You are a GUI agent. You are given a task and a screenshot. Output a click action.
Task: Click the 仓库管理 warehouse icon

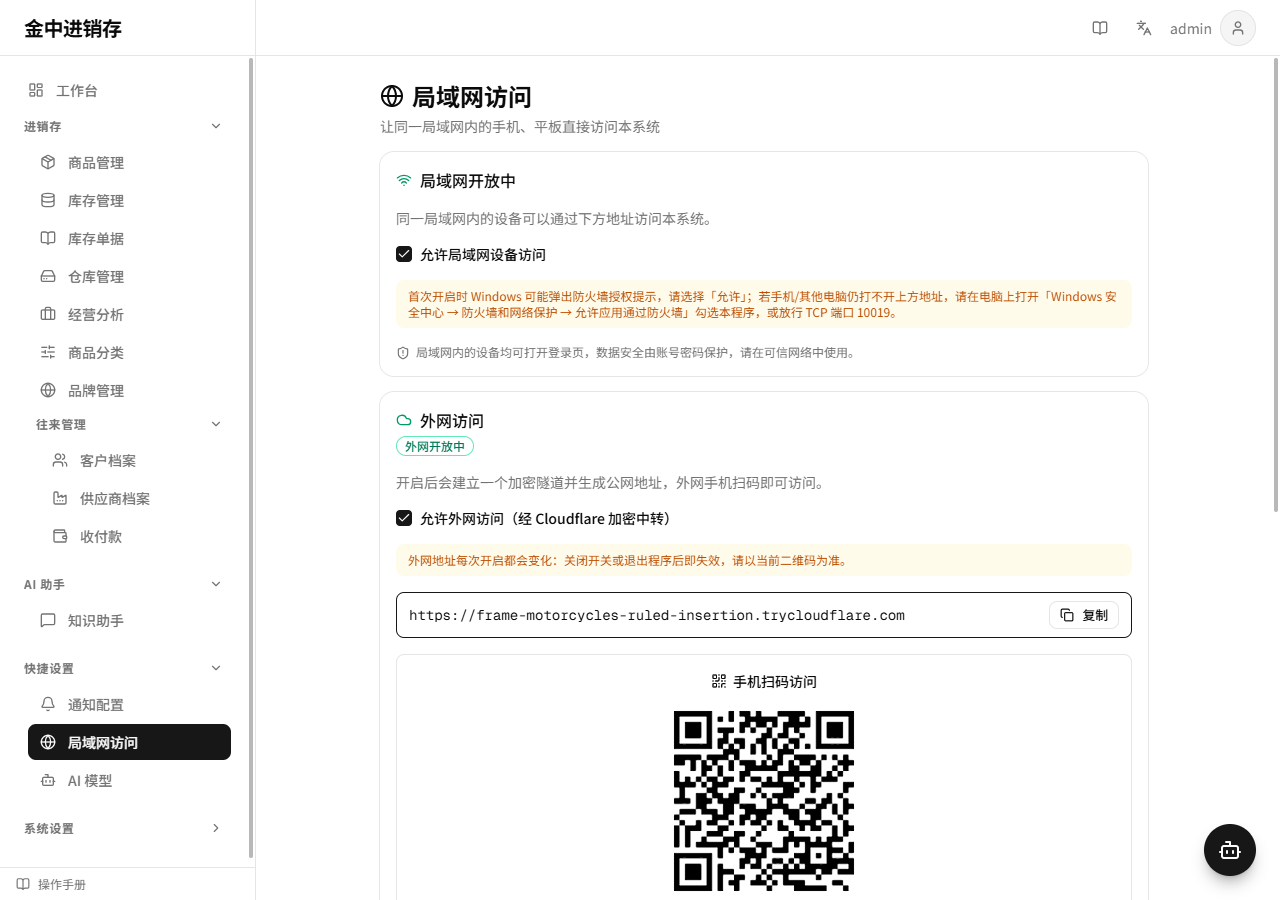click(x=48, y=276)
